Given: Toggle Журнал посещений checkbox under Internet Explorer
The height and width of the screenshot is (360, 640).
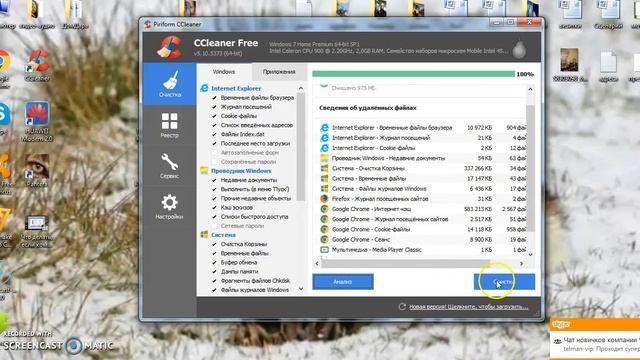Looking at the screenshot, I should tap(214, 107).
